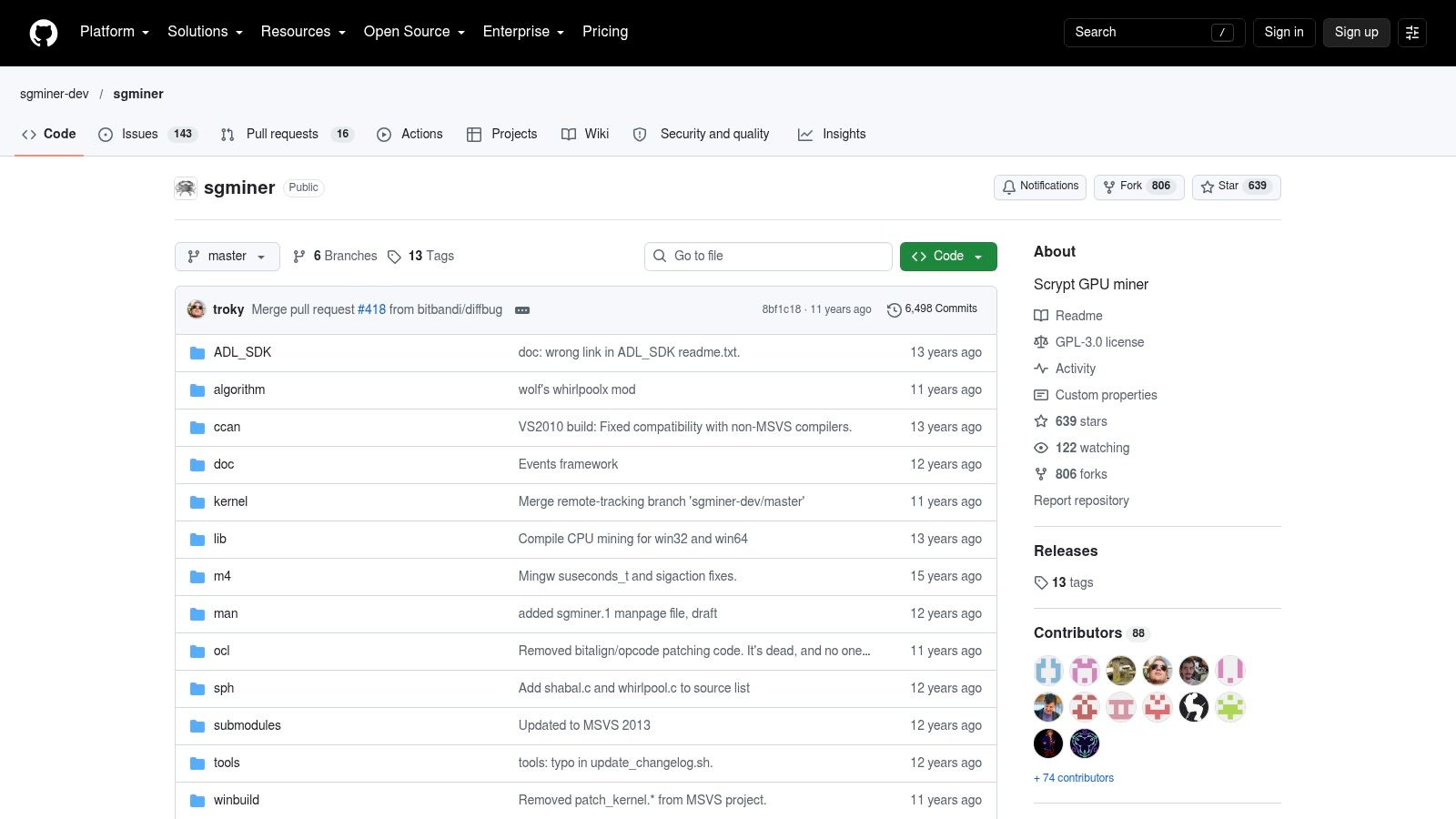Open the Security and quality tab
Image resolution: width=1456 pixels, height=819 pixels.
702,134
